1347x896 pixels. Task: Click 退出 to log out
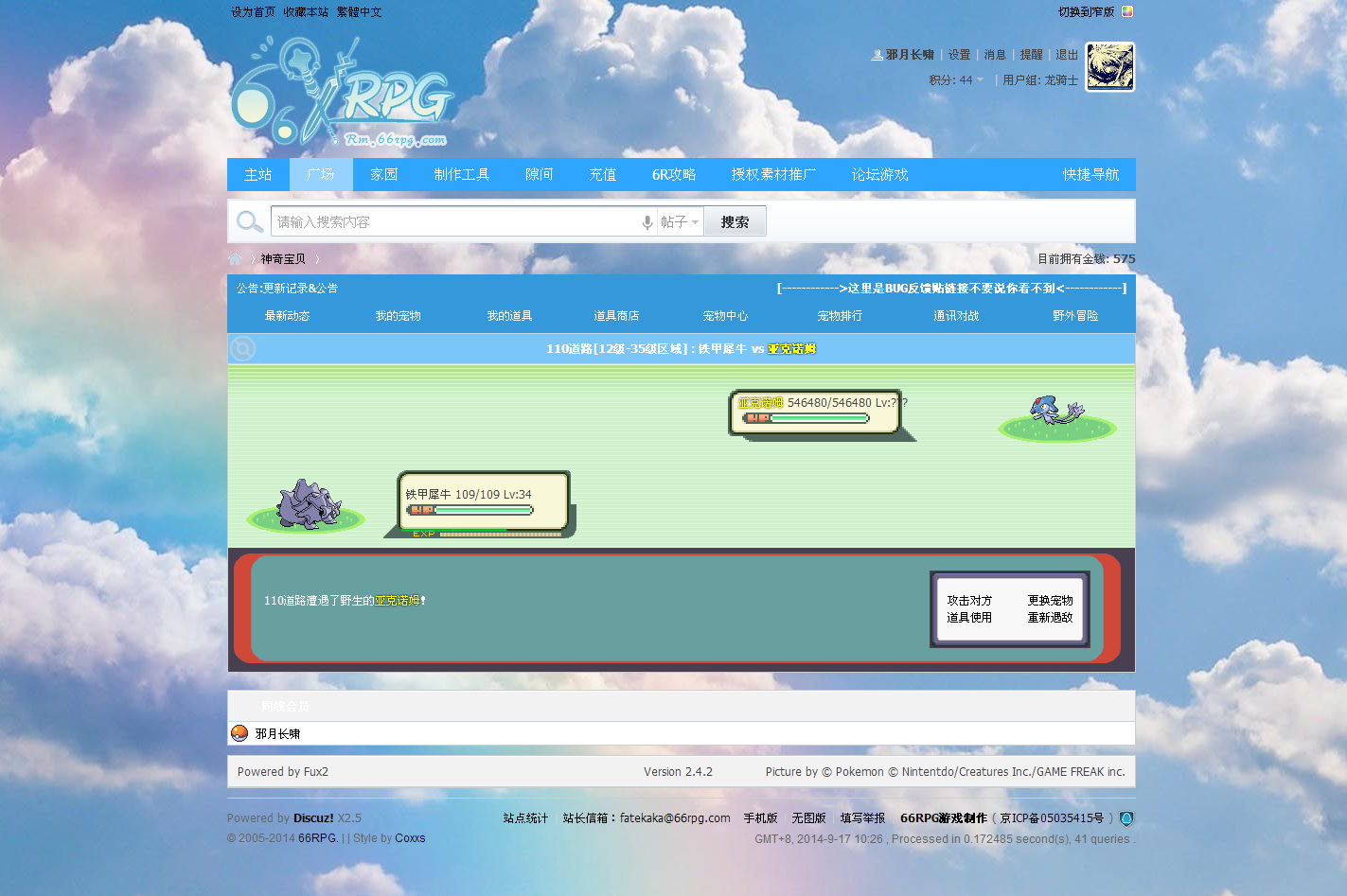pyautogui.click(x=1067, y=55)
